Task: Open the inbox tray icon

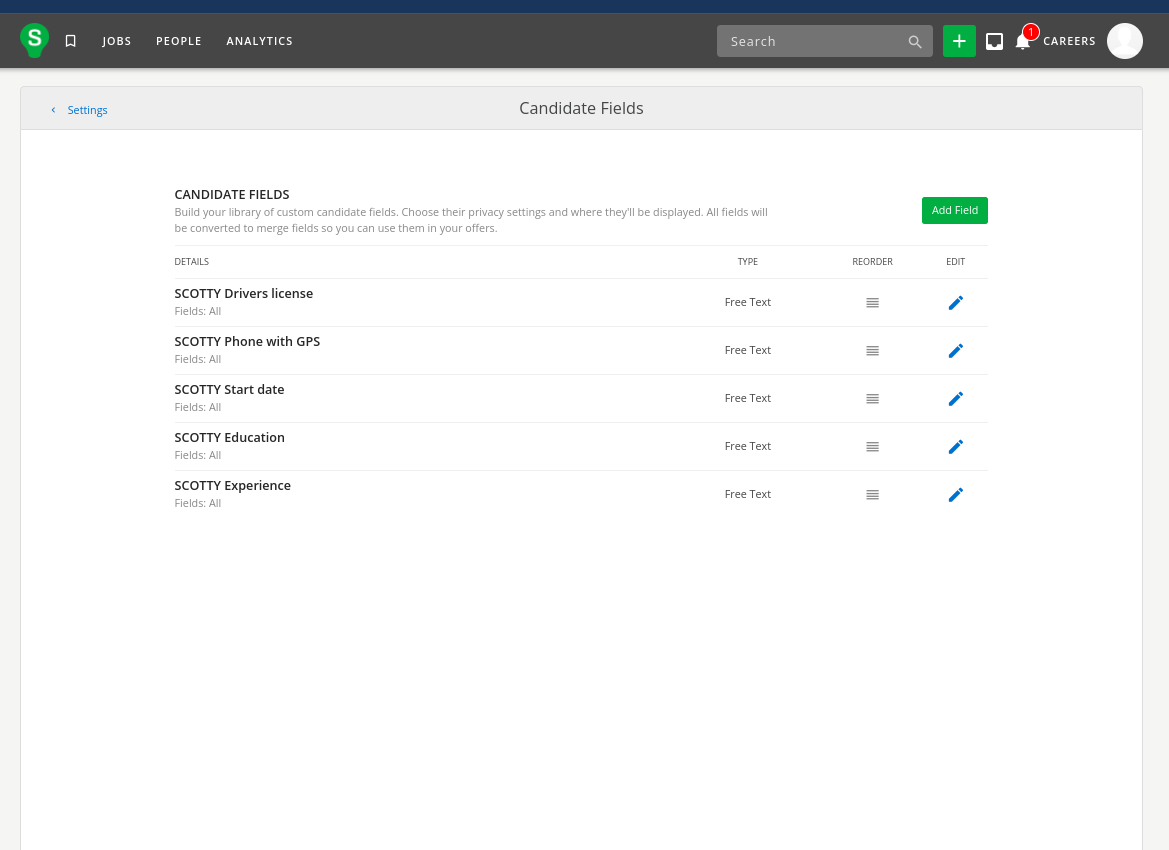Action: click(994, 41)
